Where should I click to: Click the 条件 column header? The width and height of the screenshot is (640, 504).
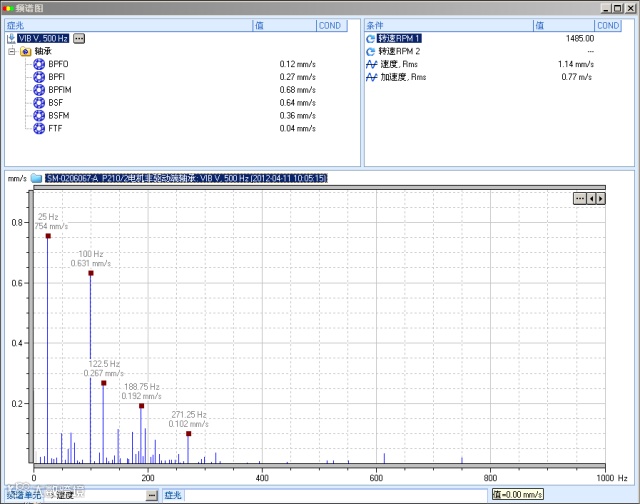point(449,26)
